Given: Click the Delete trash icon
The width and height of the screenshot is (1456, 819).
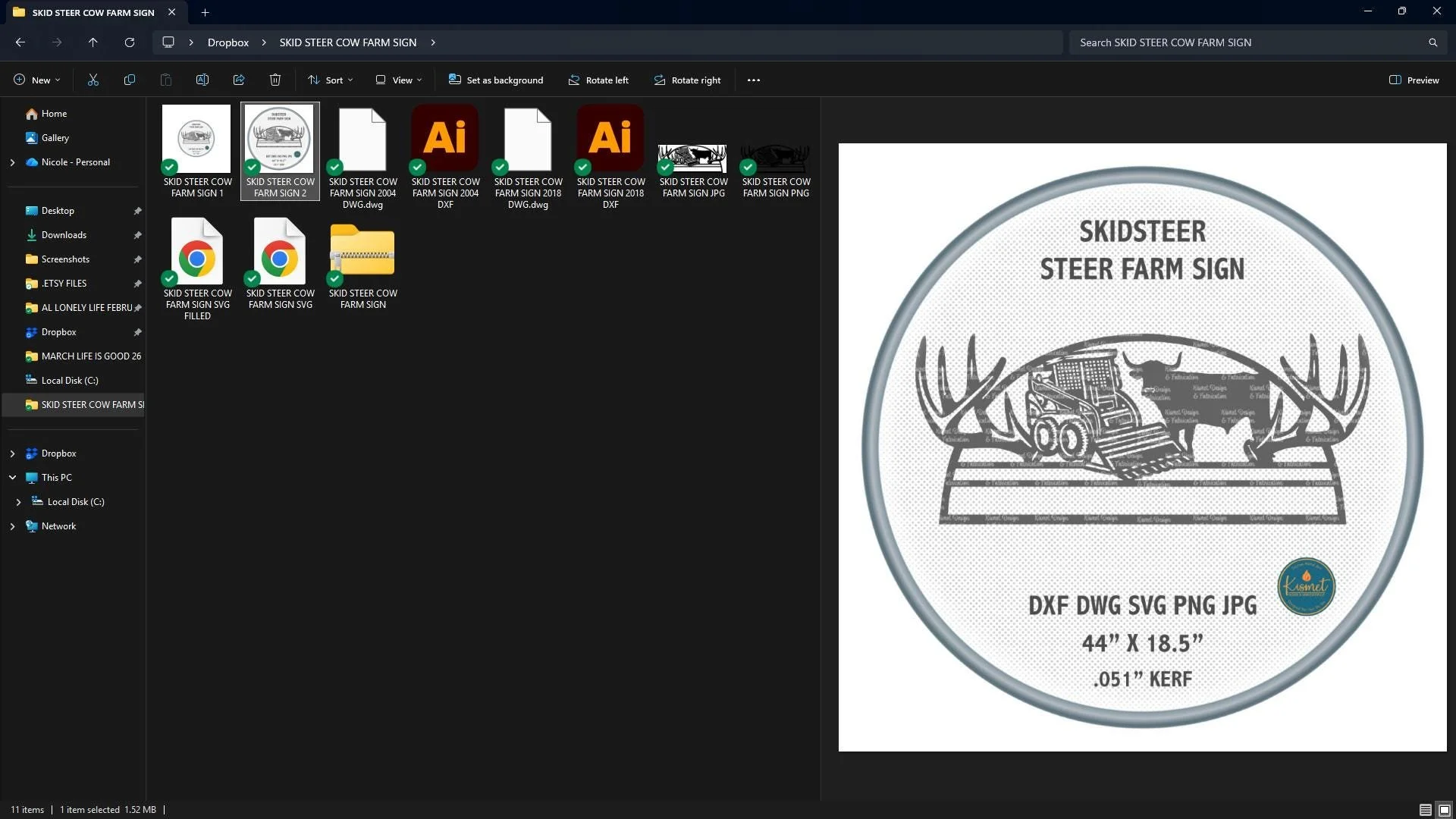Looking at the screenshot, I should [275, 80].
